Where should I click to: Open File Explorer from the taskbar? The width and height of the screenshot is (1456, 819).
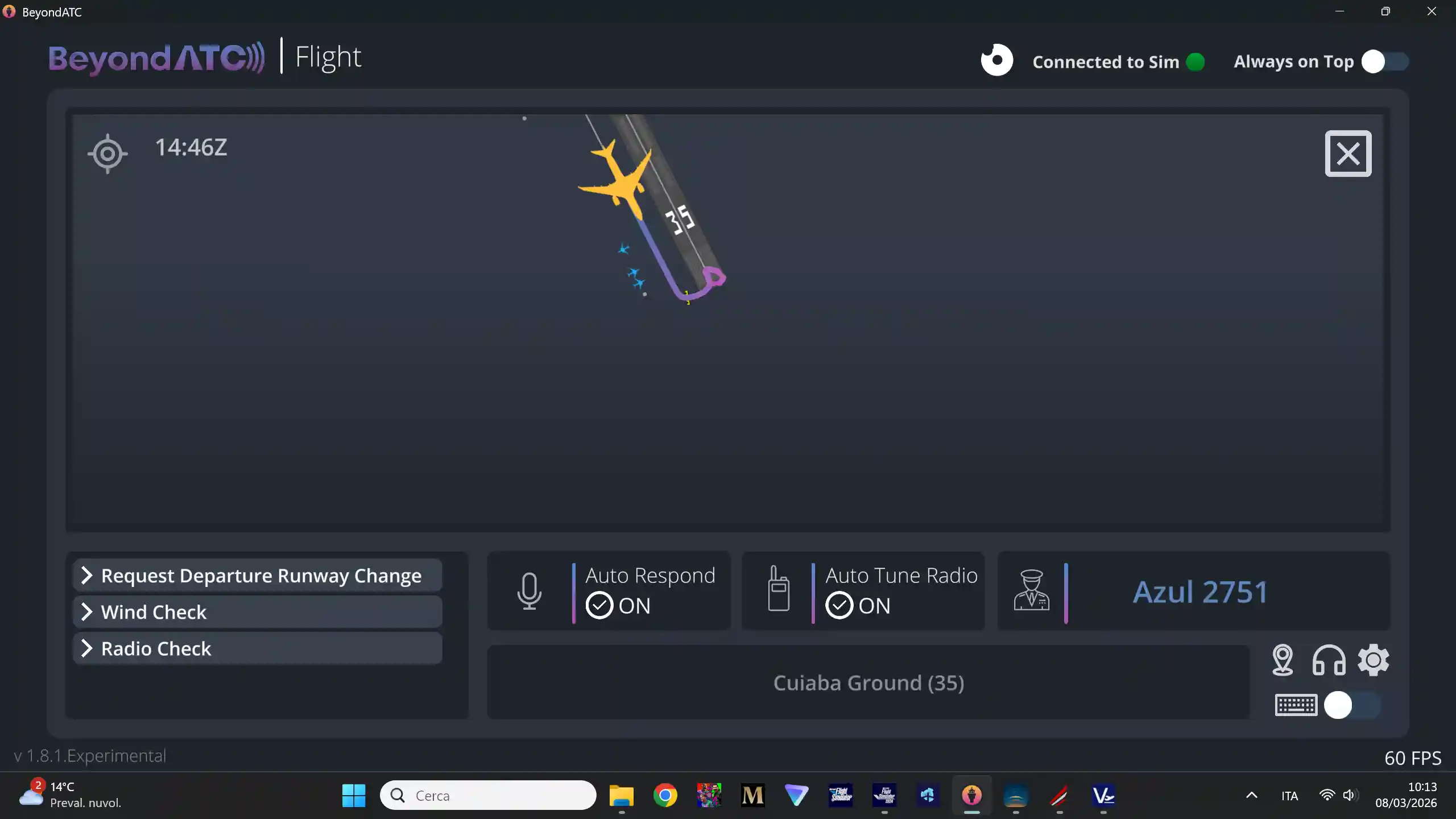click(621, 795)
